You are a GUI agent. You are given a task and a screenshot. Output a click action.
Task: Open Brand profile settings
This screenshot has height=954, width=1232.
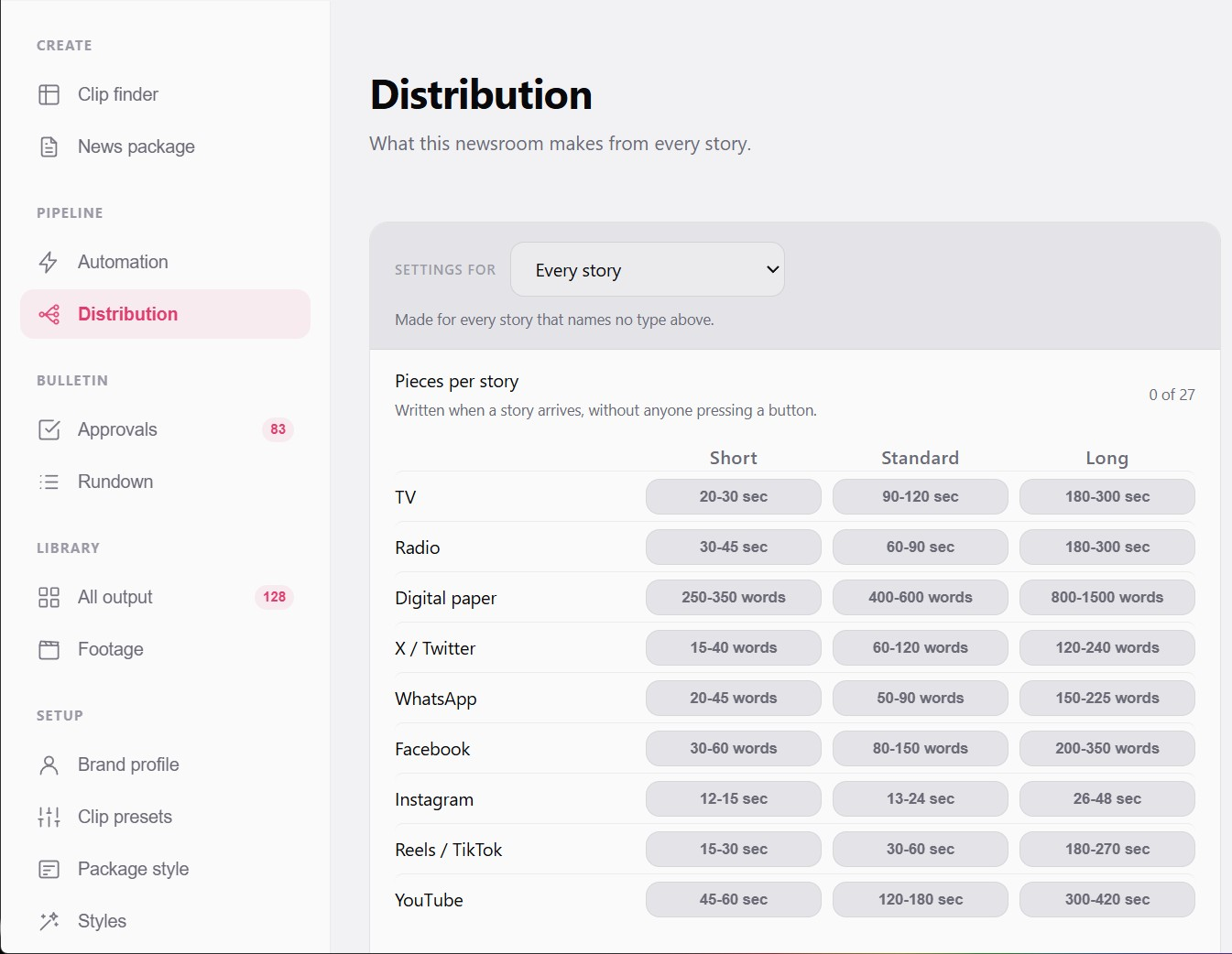[165, 764]
